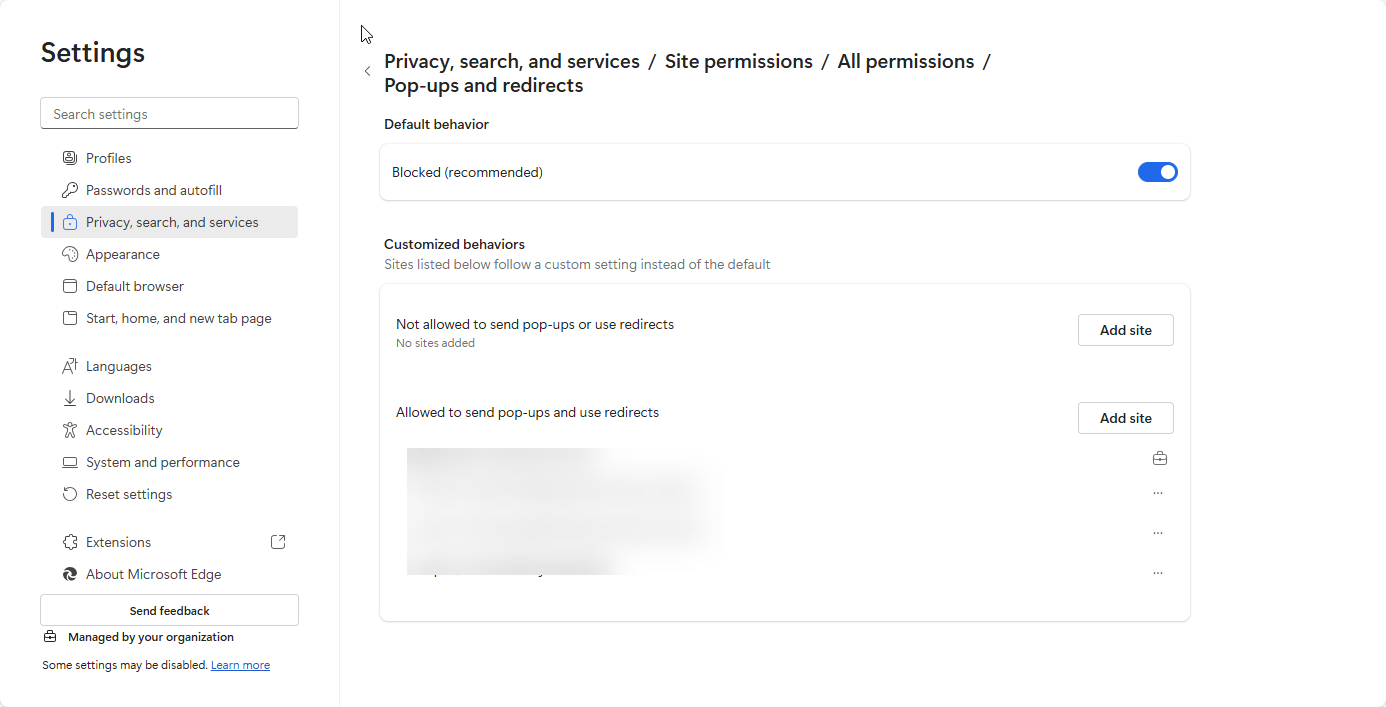This screenshot has width=1386, height=707.
Task: Go to Reset settings section
Action: pyautogui.click(x=128, y=494)
